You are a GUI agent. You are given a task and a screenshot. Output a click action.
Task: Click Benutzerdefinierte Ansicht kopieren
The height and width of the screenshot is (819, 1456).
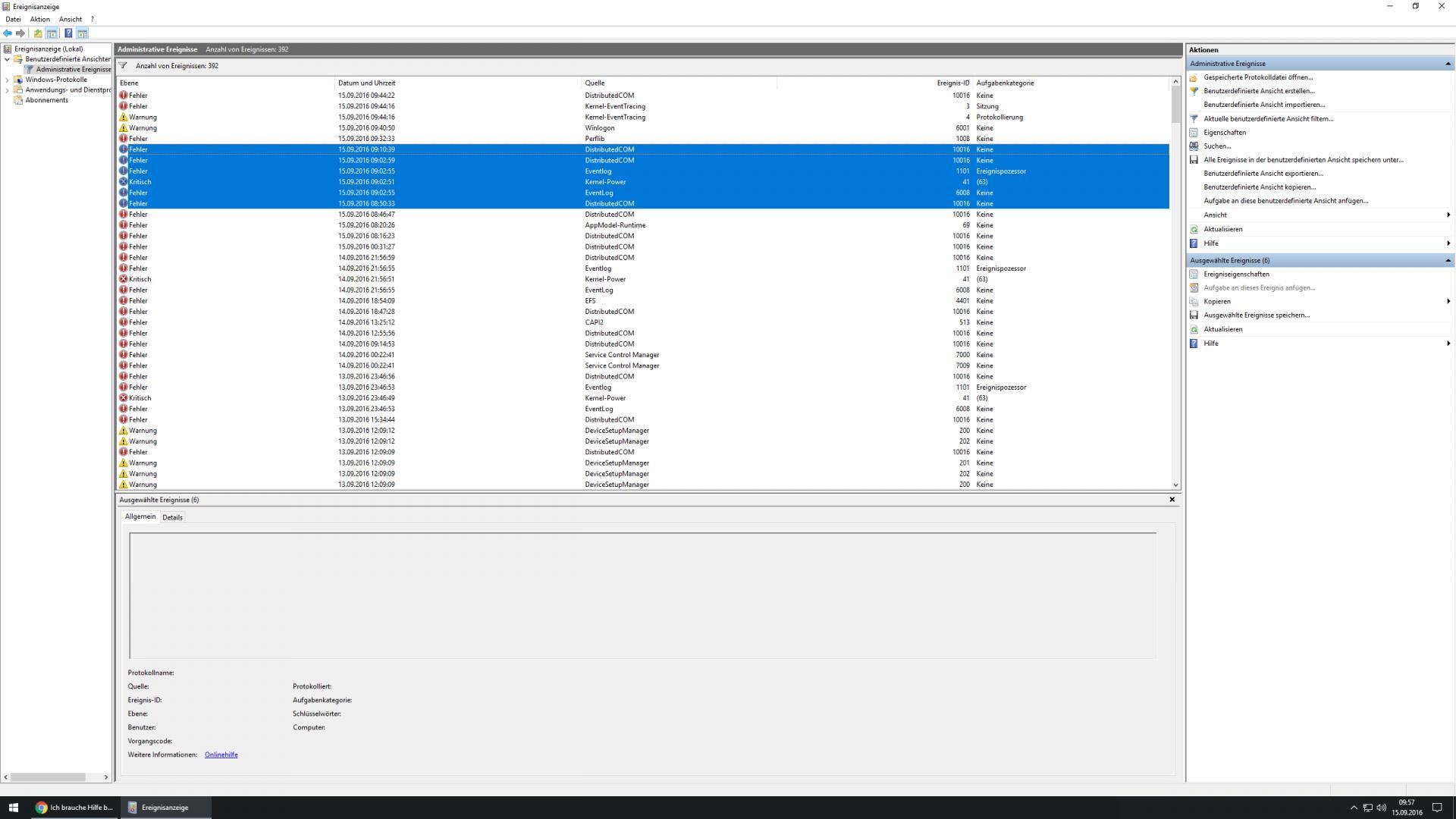click(1260, 187)
